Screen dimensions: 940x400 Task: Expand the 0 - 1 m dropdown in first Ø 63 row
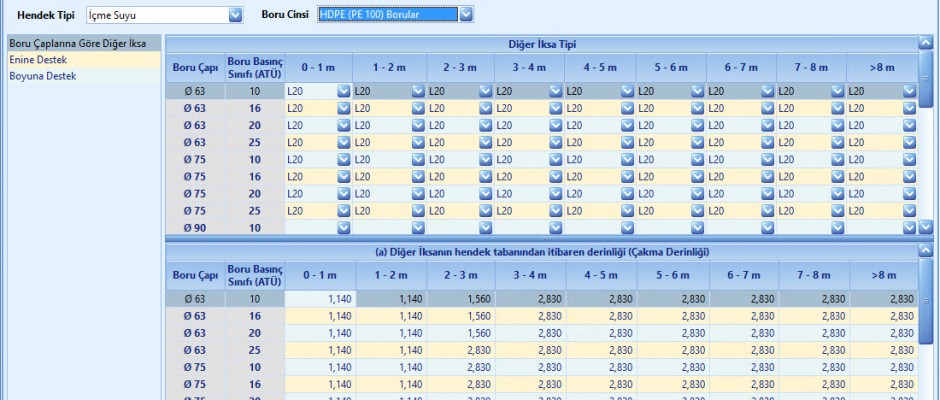(x=344, y=91)
